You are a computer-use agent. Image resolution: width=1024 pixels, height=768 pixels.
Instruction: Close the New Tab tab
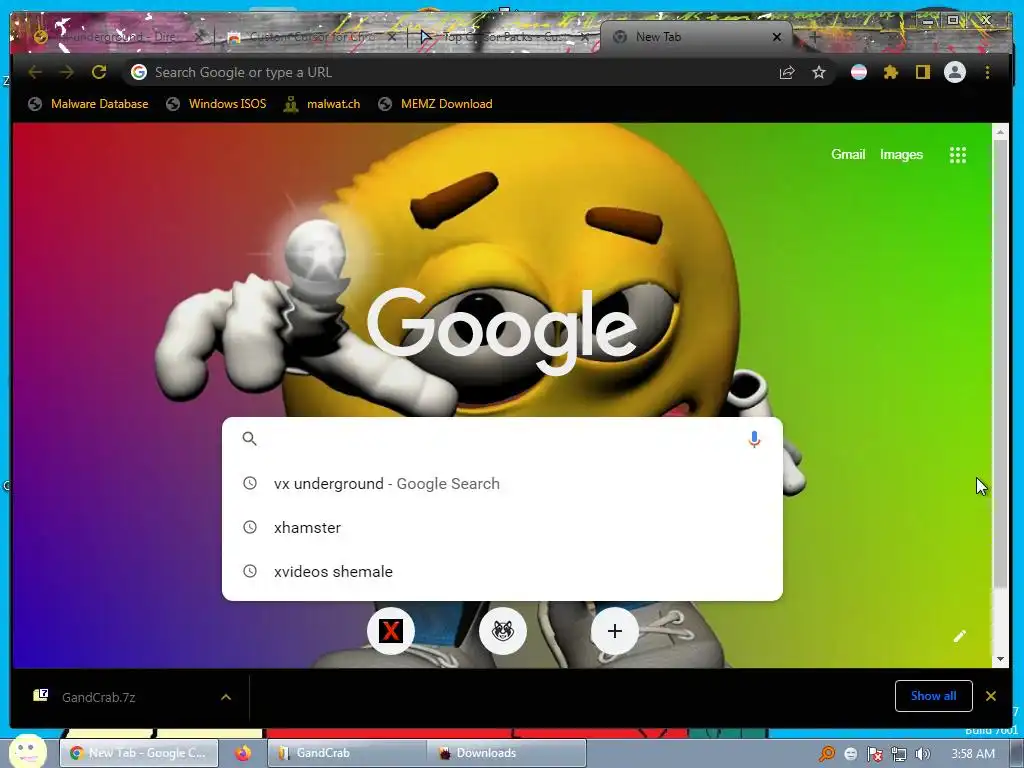[x=777, y=37]
